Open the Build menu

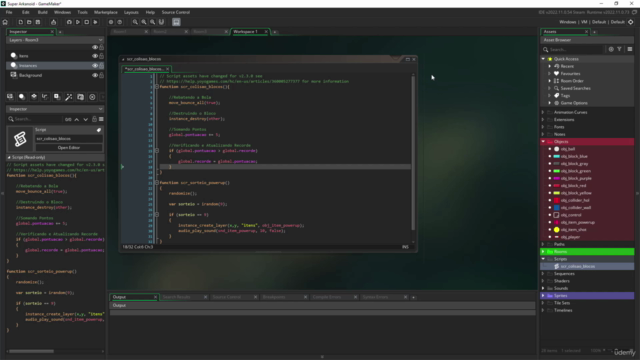(x=42, y=12)
